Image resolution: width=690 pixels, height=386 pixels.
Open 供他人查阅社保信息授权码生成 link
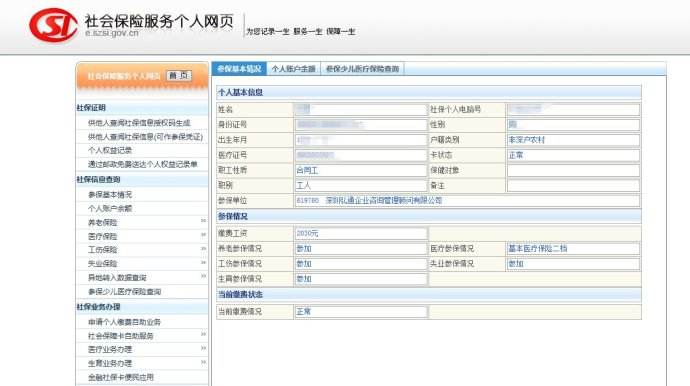139,123
